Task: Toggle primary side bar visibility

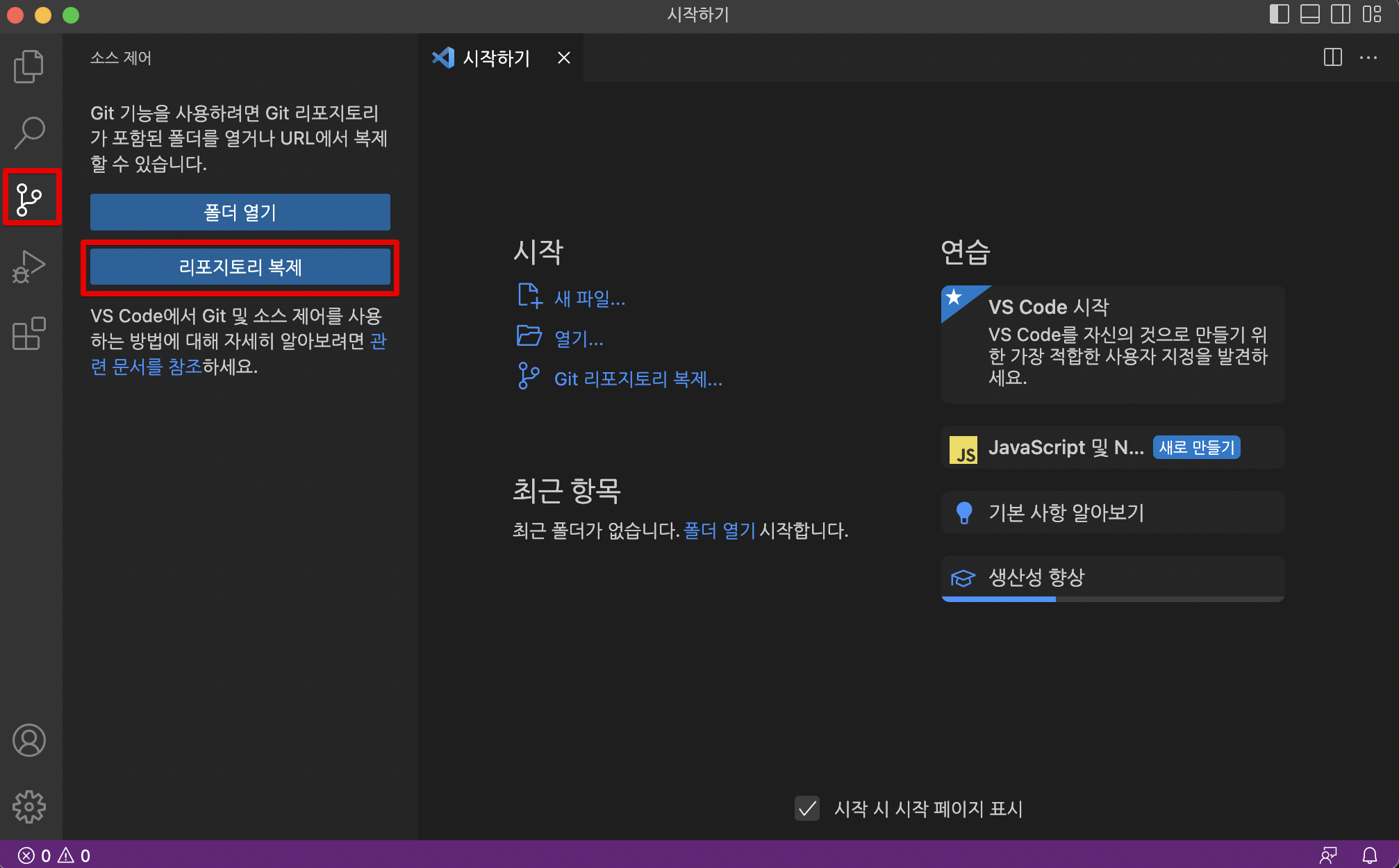Action: click(1279, 15)
